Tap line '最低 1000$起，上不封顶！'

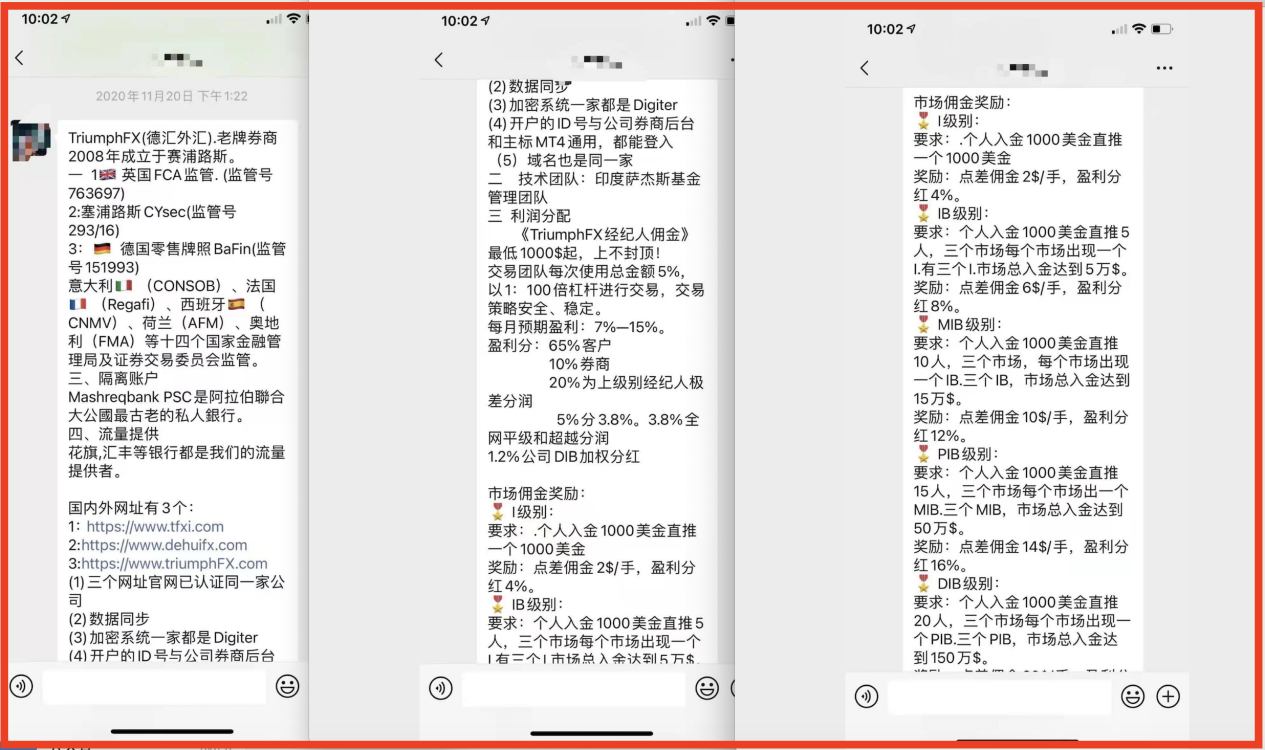coord(574,253)
